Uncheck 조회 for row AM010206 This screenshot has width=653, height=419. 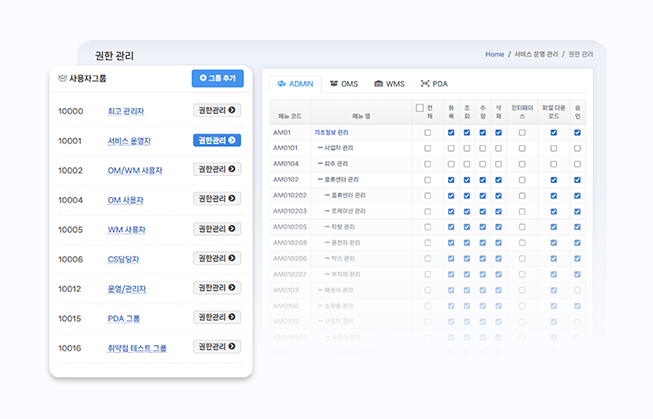coord(467,259)
